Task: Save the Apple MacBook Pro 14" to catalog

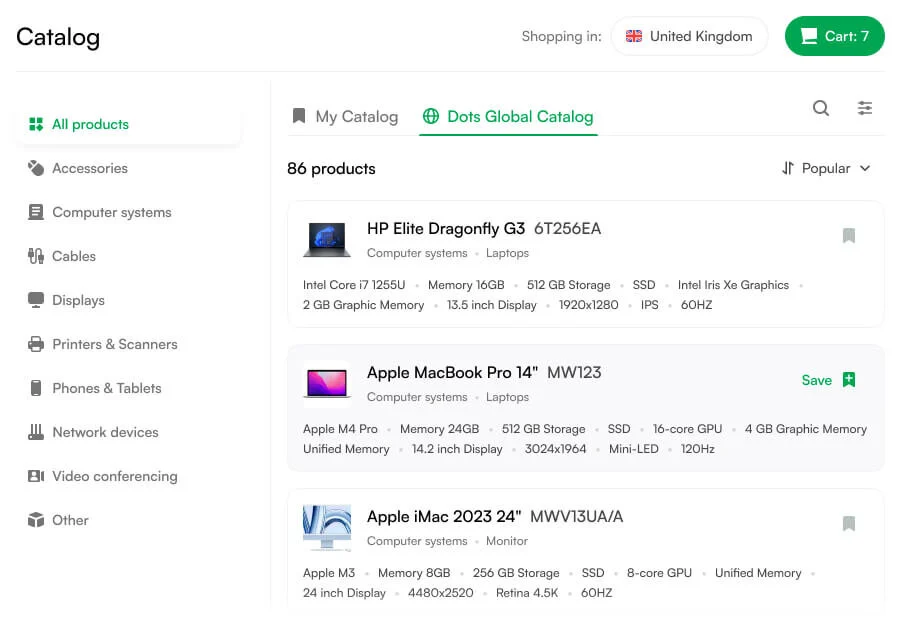Action: pyautogui.click(x=829, y=380)
